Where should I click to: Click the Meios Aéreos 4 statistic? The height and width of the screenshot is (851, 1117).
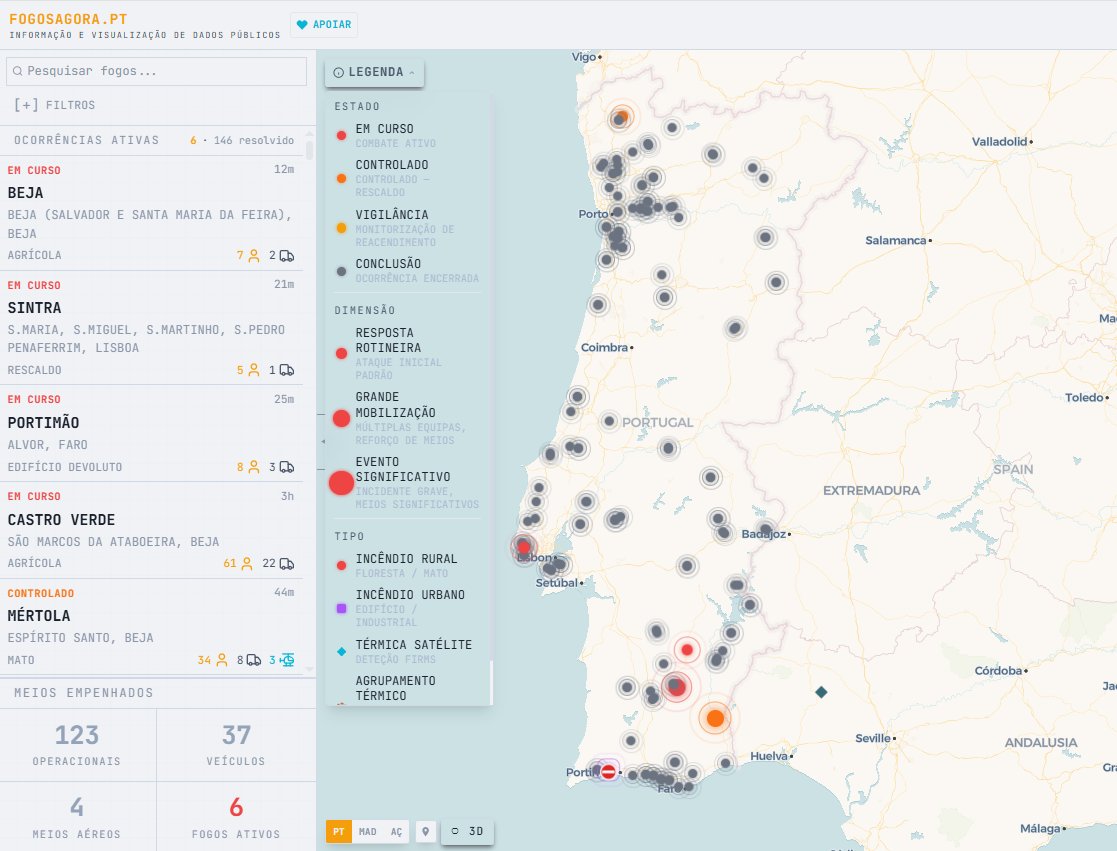(x=77, y=816)
